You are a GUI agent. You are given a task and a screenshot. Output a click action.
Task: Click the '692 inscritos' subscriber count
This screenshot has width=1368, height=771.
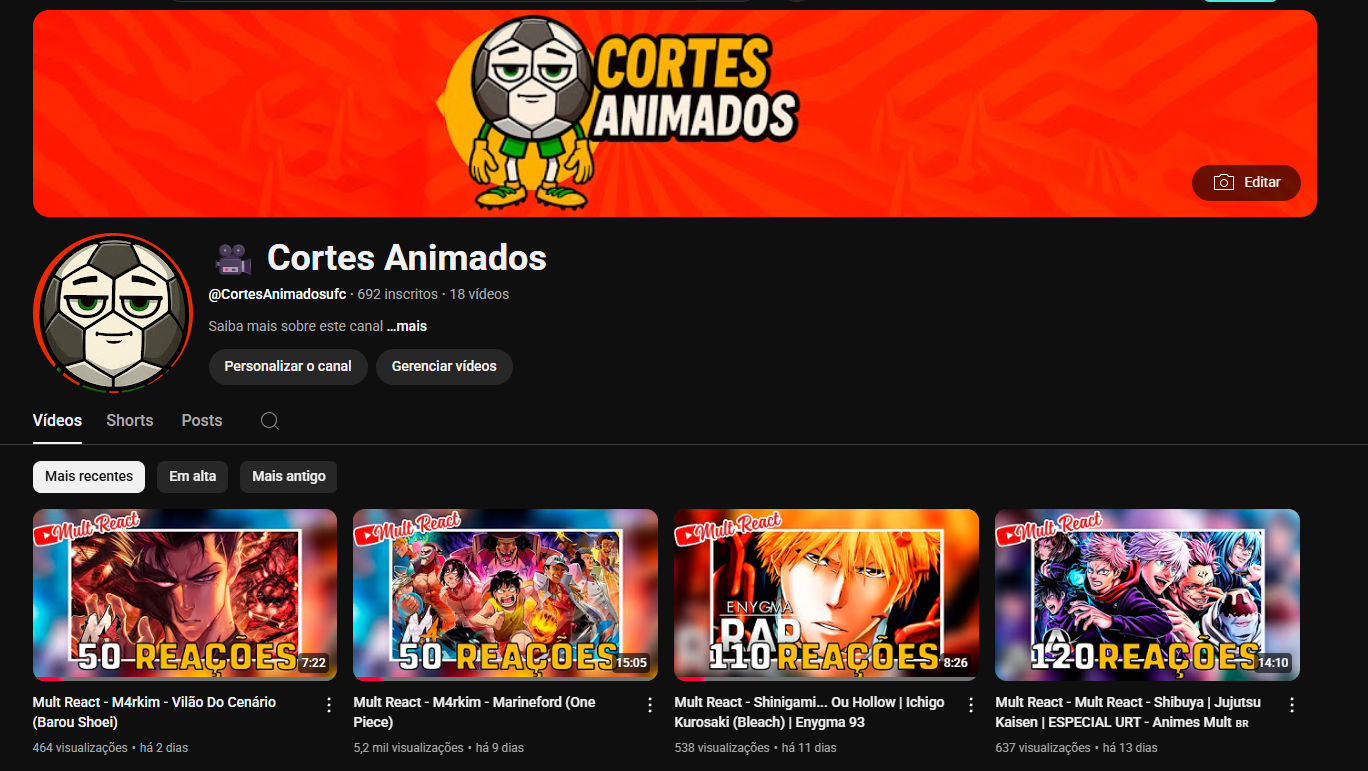coord(397,294)
